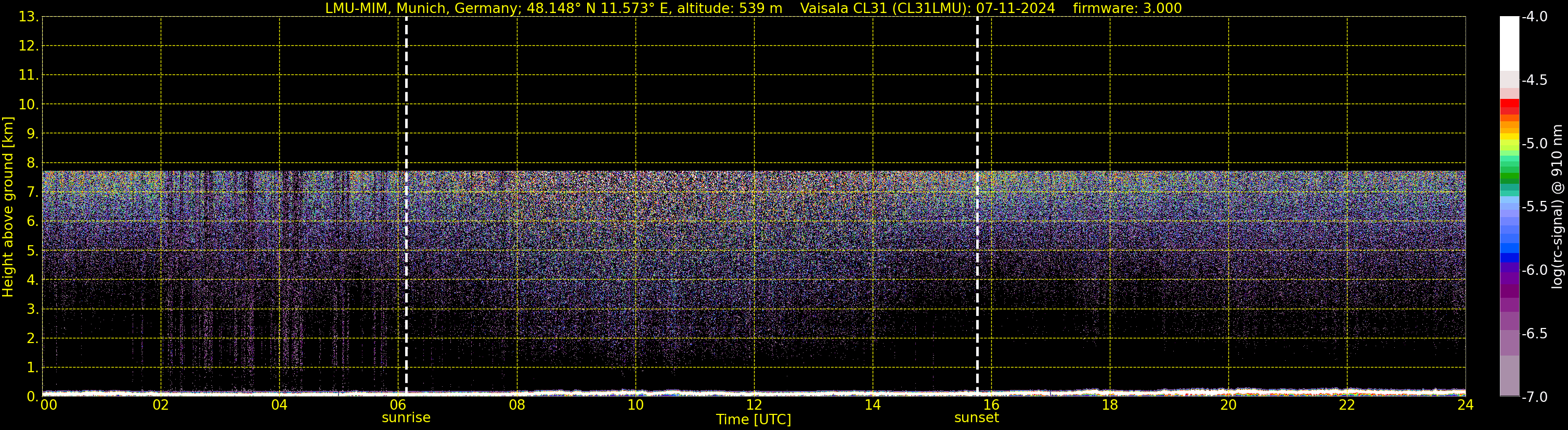Click the colorbar tick label "-6.0"
This screenshot has height=430, width=1568.
(x=1535, y=270)
